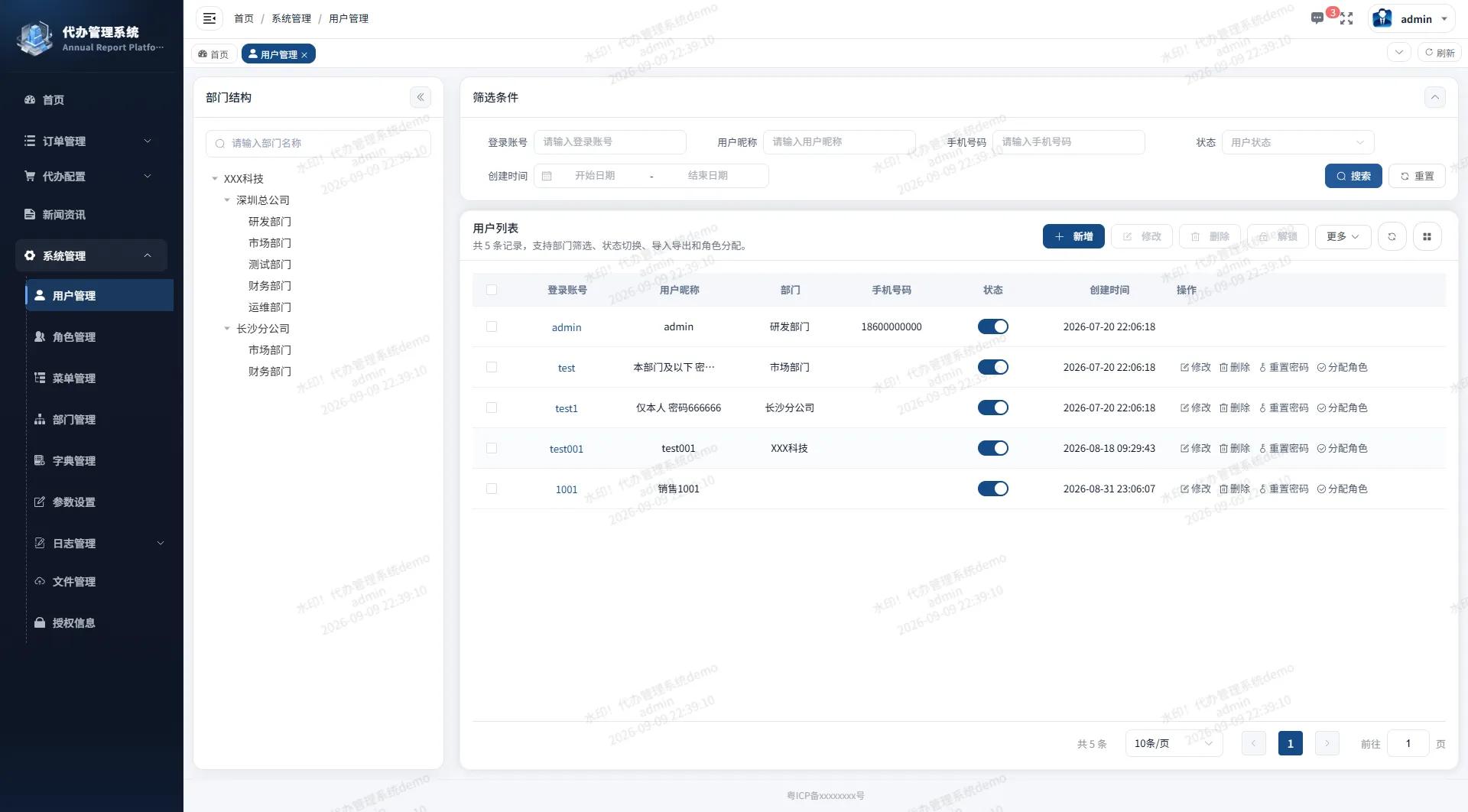The height and width of the screenshot is (812, 1468).
Task: Toggle the sidebar collapse hamburger icon
Action: pyautogui.click(x=209, y=18)
